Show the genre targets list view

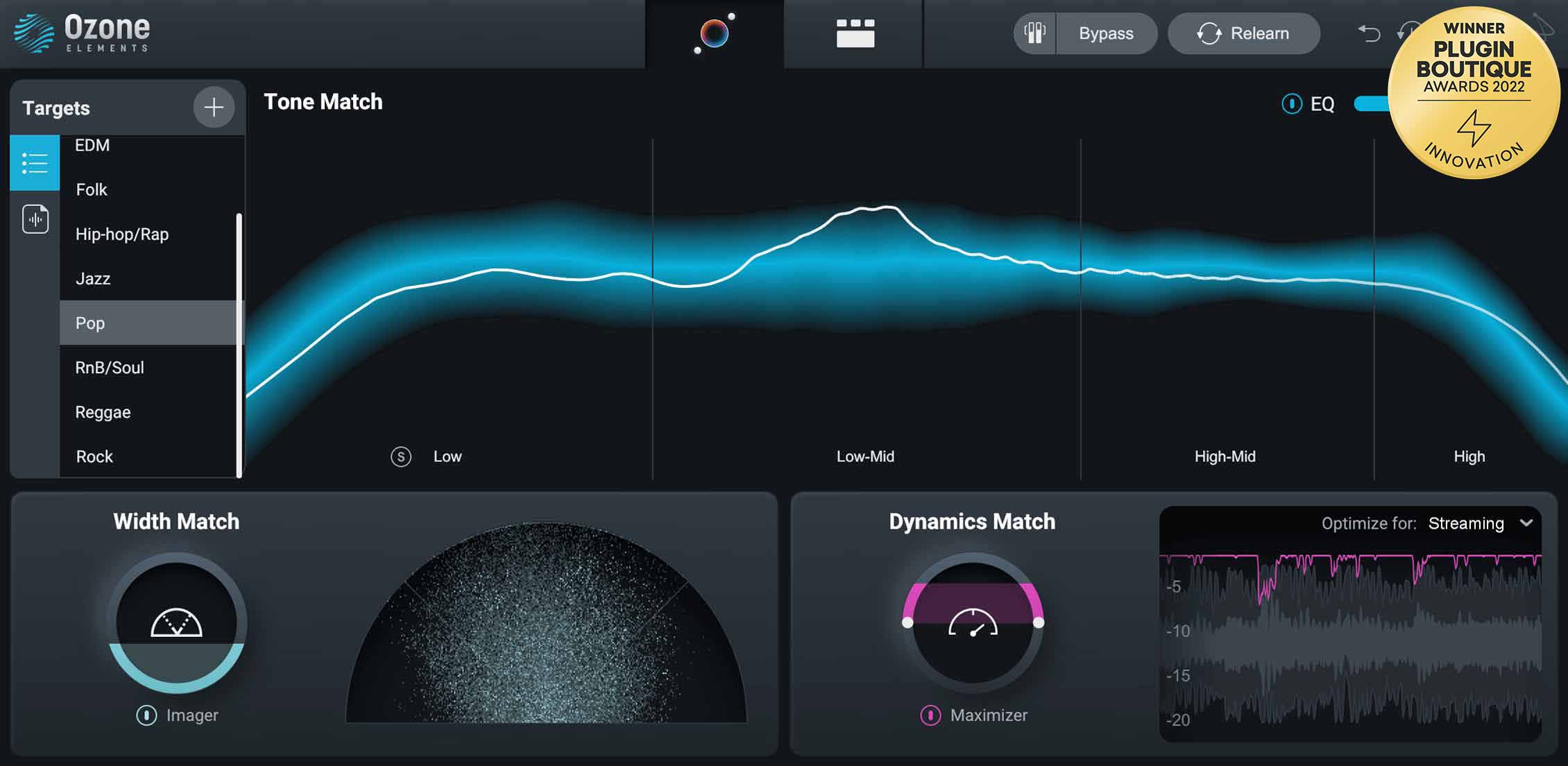[x=35, y=164]
